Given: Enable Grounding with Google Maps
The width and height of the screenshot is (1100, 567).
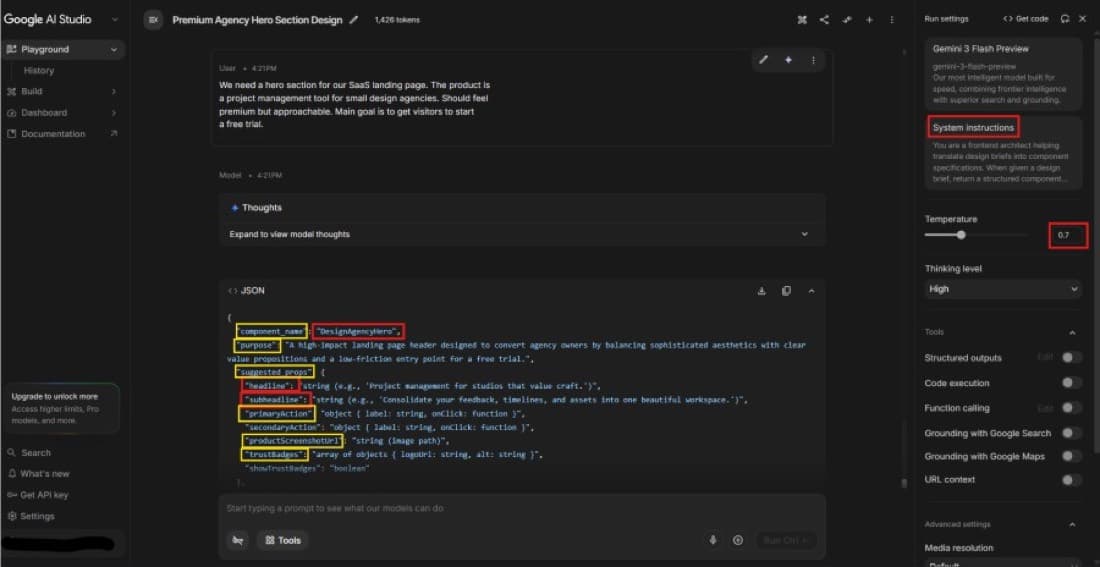Looking at the screenshot, I should [x=1071, y=456].
